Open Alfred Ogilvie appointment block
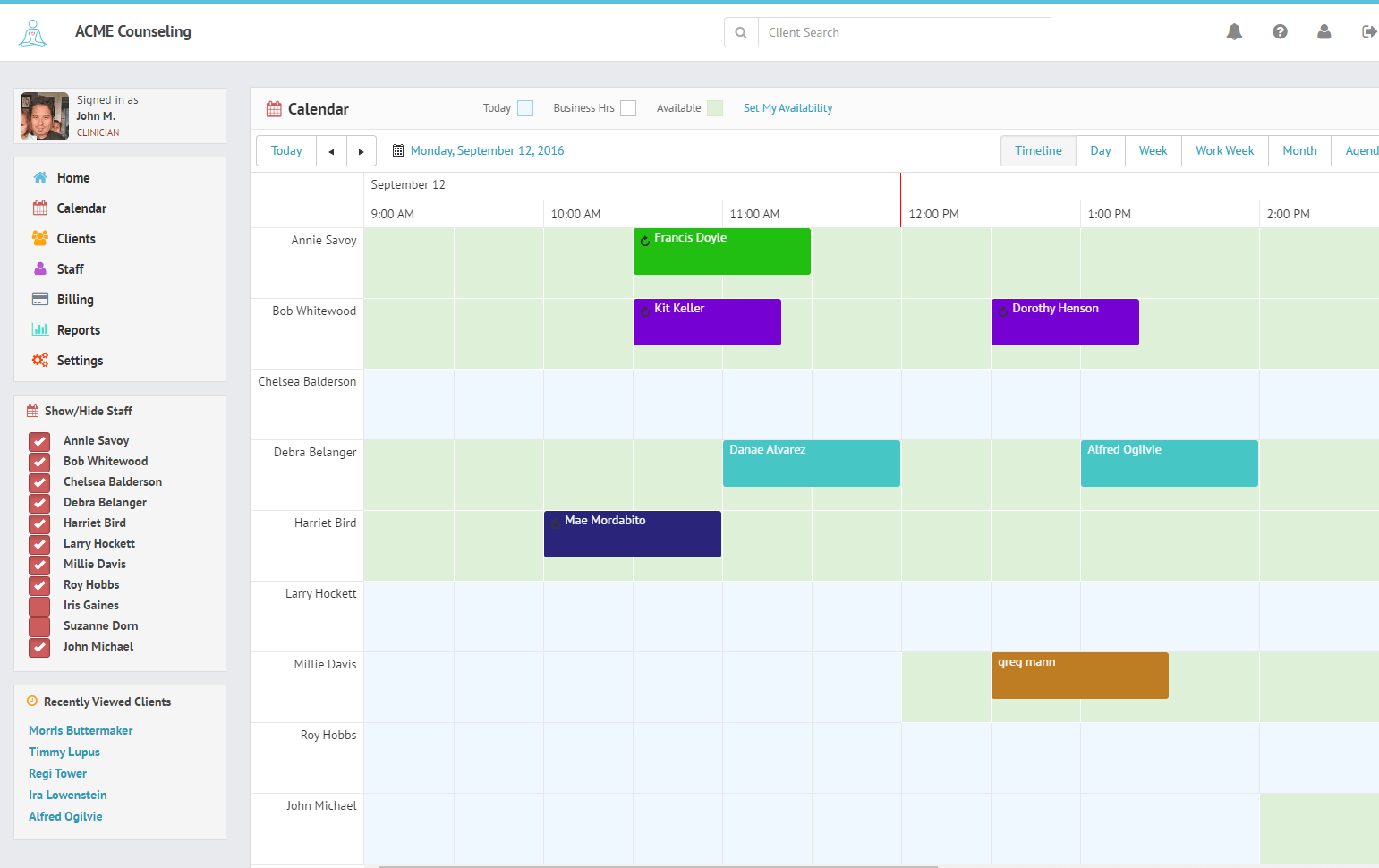1379x868 pixels. tap(1170, 464)
